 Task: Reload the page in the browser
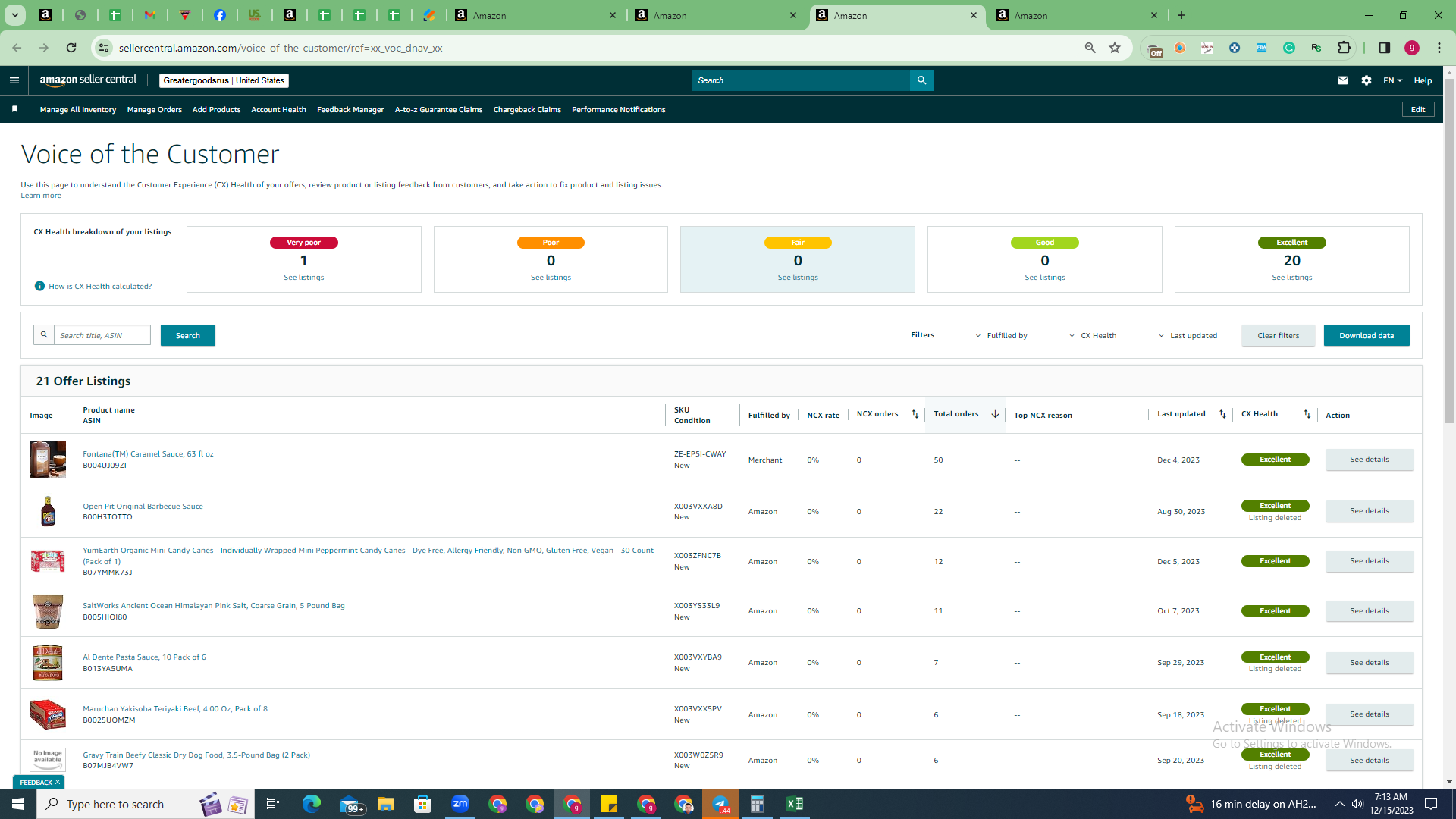click(71, 48)
